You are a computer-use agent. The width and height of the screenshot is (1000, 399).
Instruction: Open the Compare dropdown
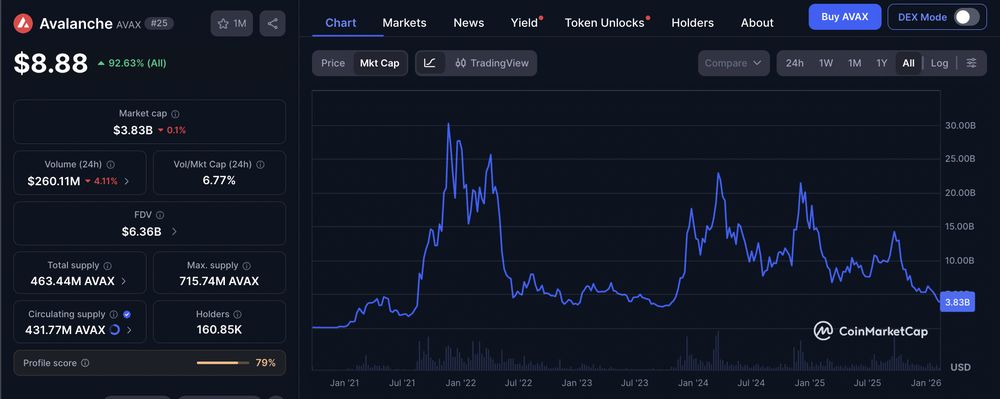[733, 63]
